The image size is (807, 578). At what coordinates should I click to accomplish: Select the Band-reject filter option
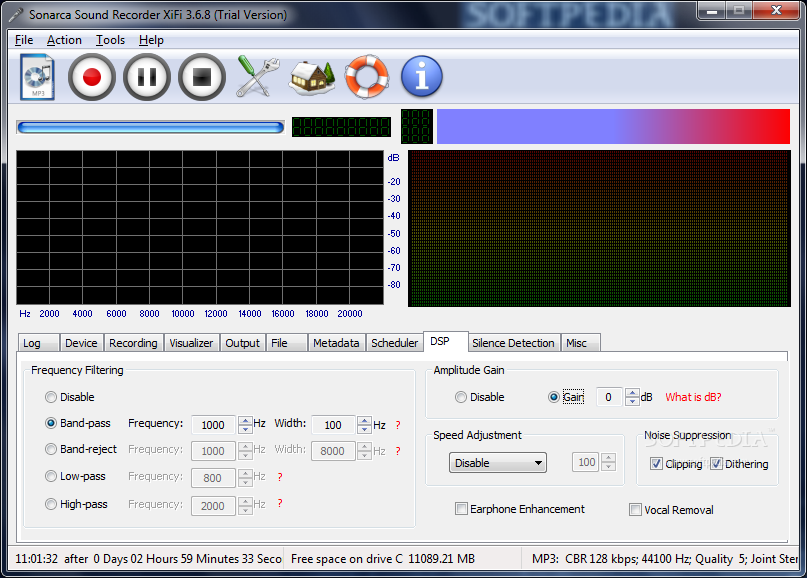tap(81, 449)
